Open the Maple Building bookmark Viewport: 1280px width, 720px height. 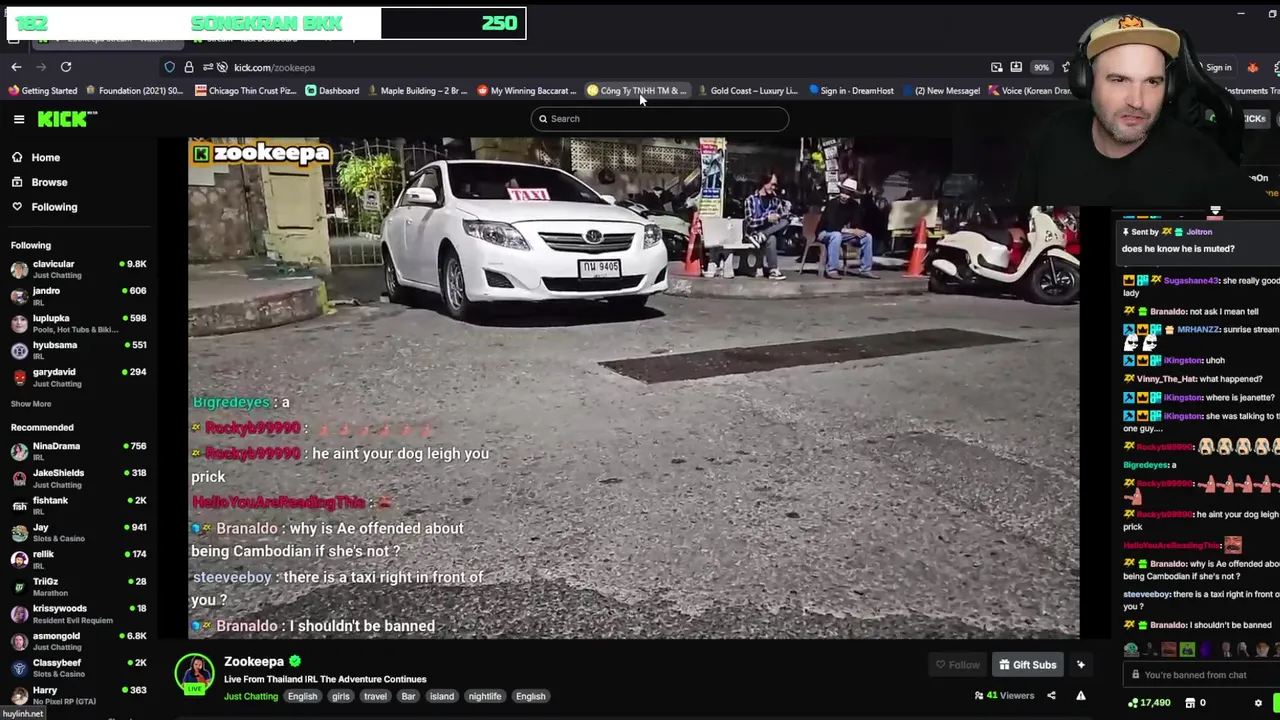417,91
